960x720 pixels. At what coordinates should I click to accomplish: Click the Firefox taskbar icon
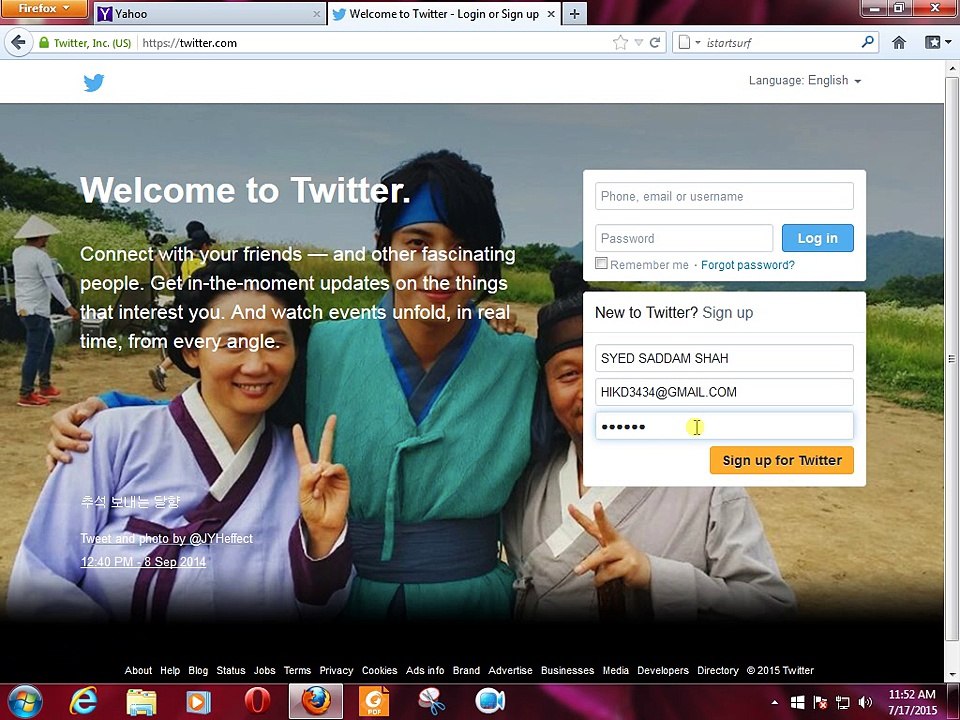coord(316,702)
